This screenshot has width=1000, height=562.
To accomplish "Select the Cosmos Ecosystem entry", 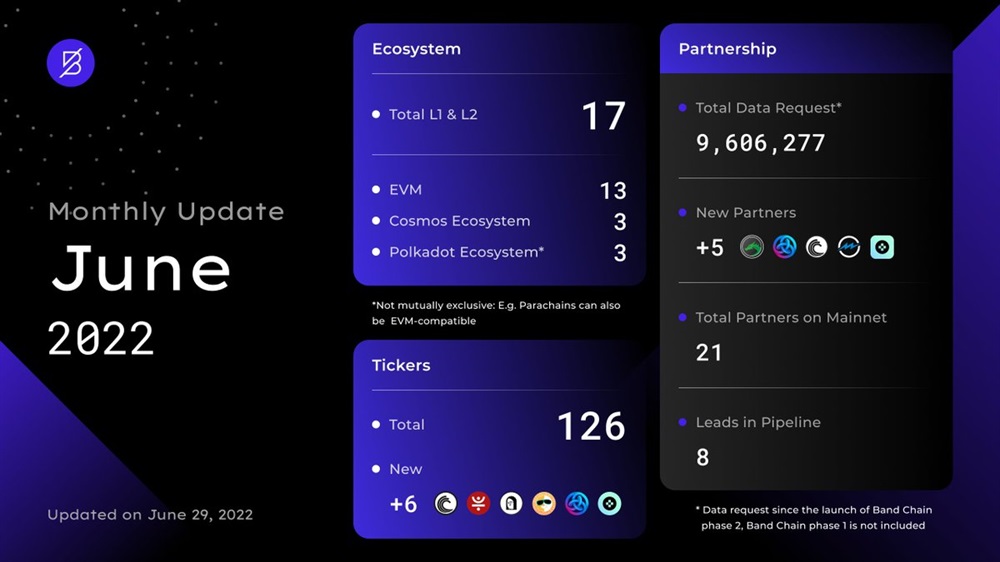I will click(459, 220).
